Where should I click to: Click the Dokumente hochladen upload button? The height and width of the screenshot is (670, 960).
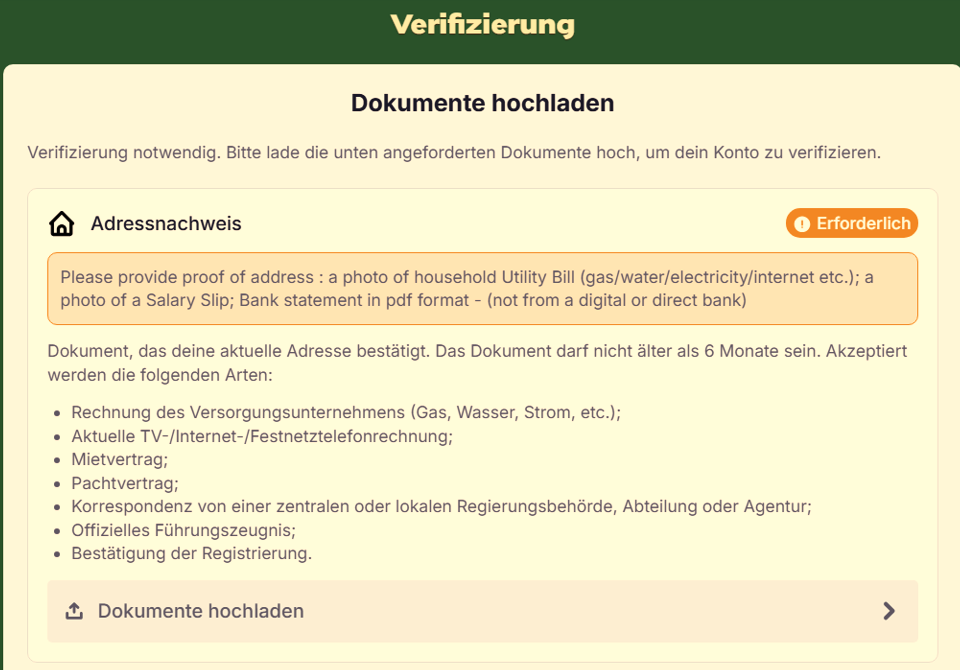(482, 611)
